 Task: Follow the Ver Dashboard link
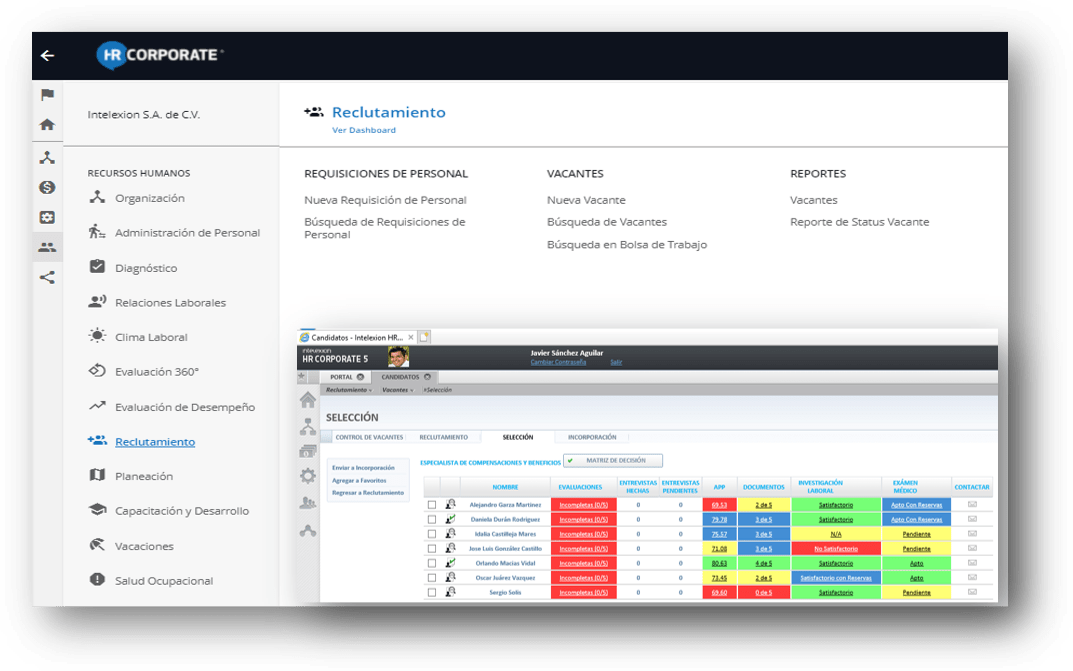point(364,131)
